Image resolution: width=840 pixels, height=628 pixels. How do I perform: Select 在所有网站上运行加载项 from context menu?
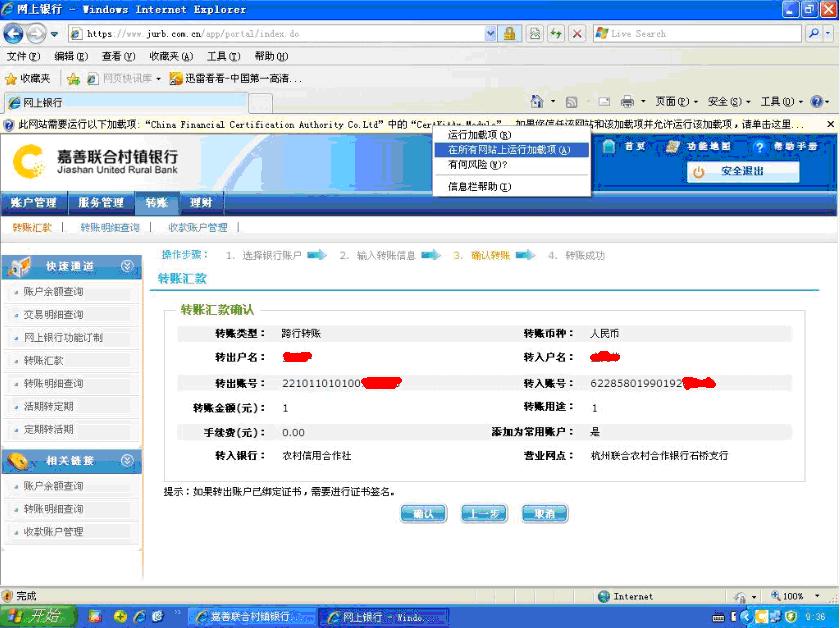coord(509,150)
